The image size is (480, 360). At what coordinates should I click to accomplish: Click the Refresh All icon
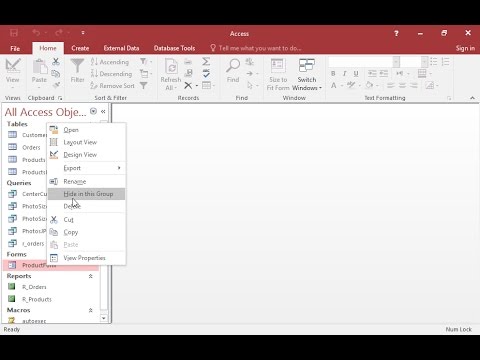[171, 66]
